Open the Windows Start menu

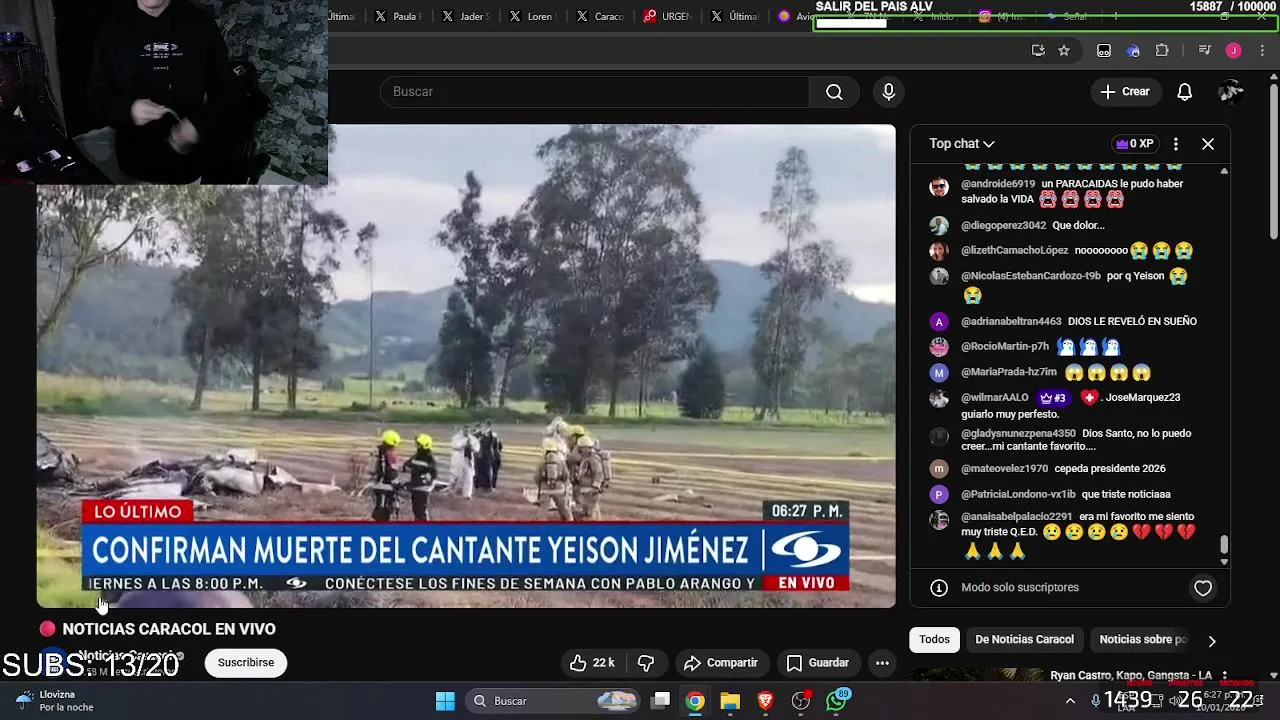click(445, 701)
